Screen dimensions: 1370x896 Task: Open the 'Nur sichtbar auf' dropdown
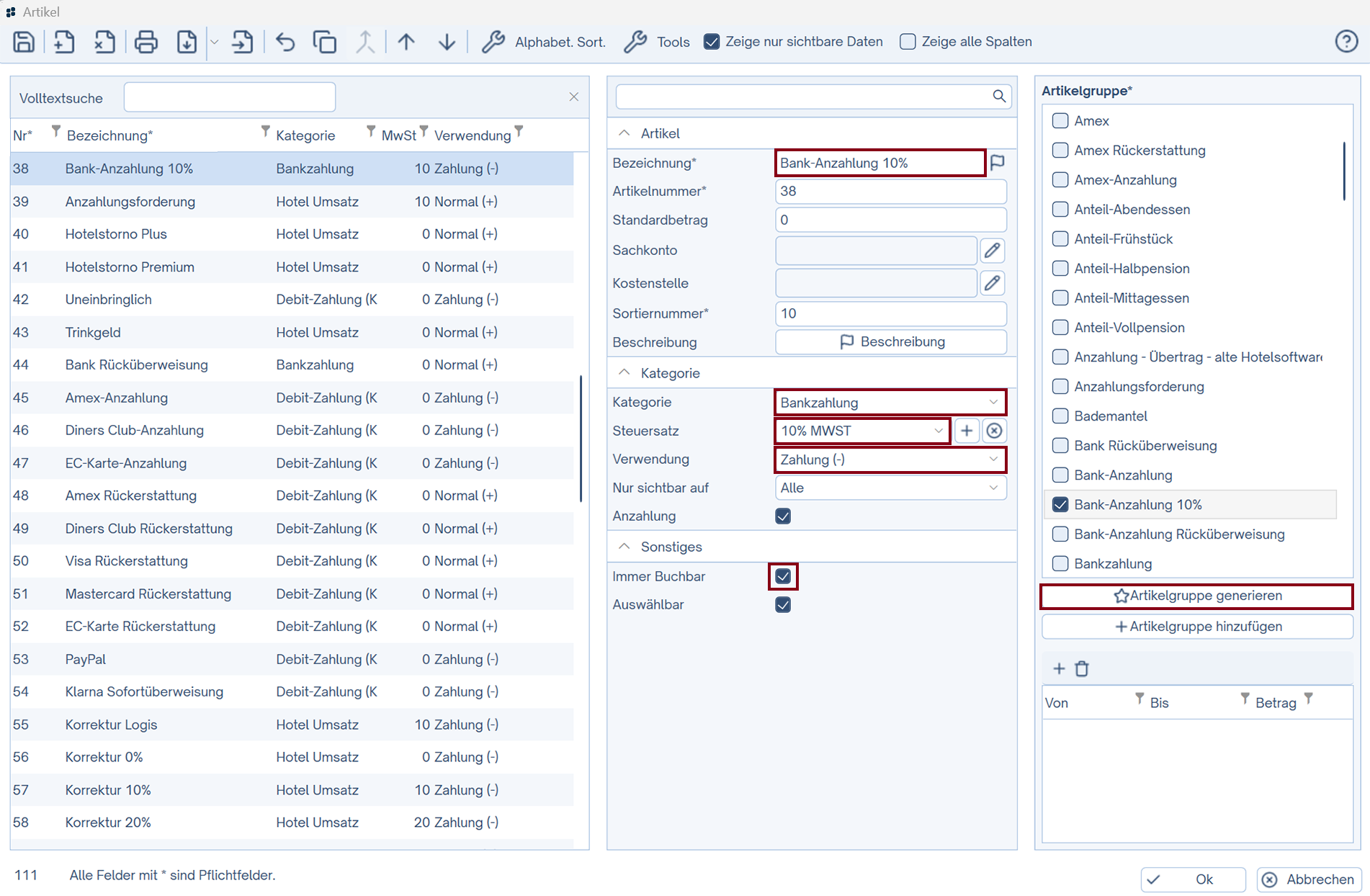890,488
